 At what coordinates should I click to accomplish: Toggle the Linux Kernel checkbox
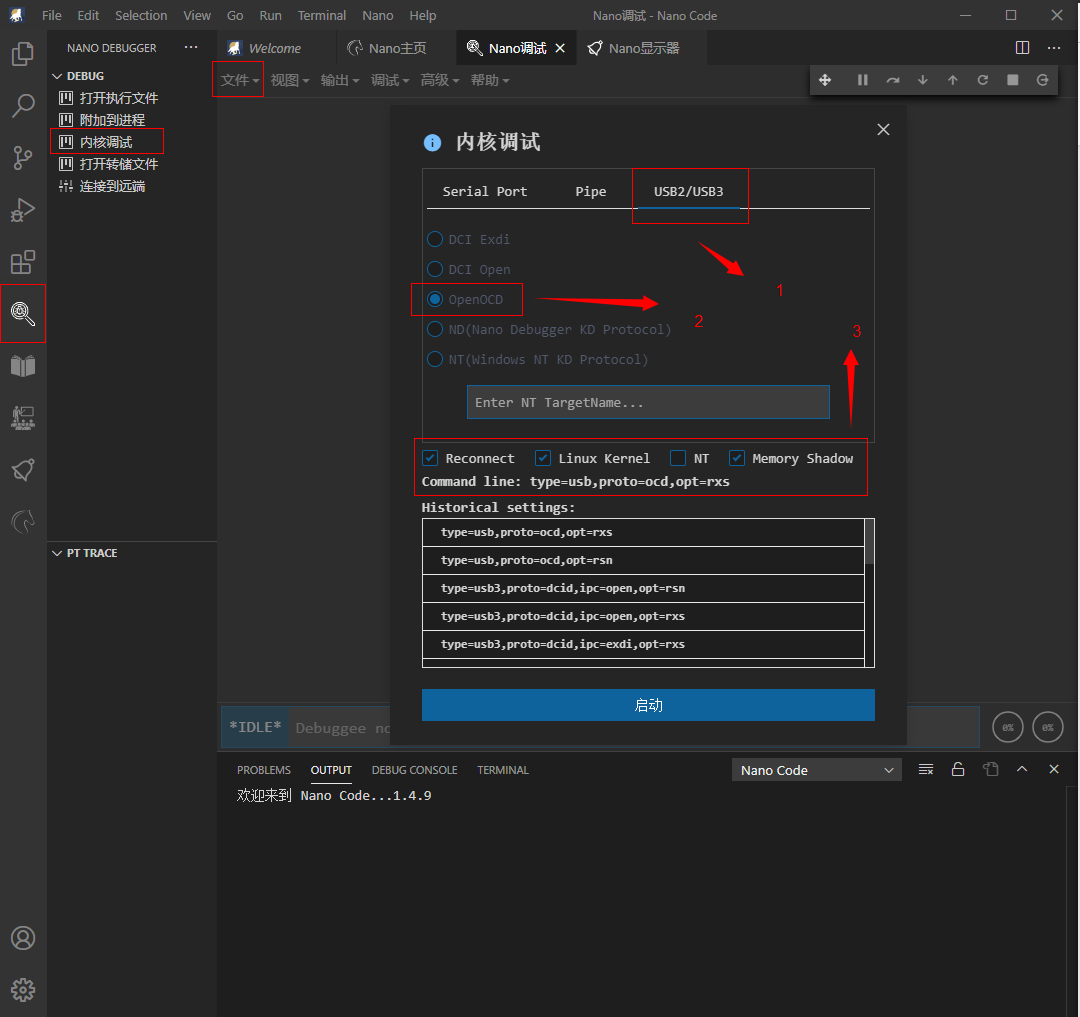[x=543, y=458]
